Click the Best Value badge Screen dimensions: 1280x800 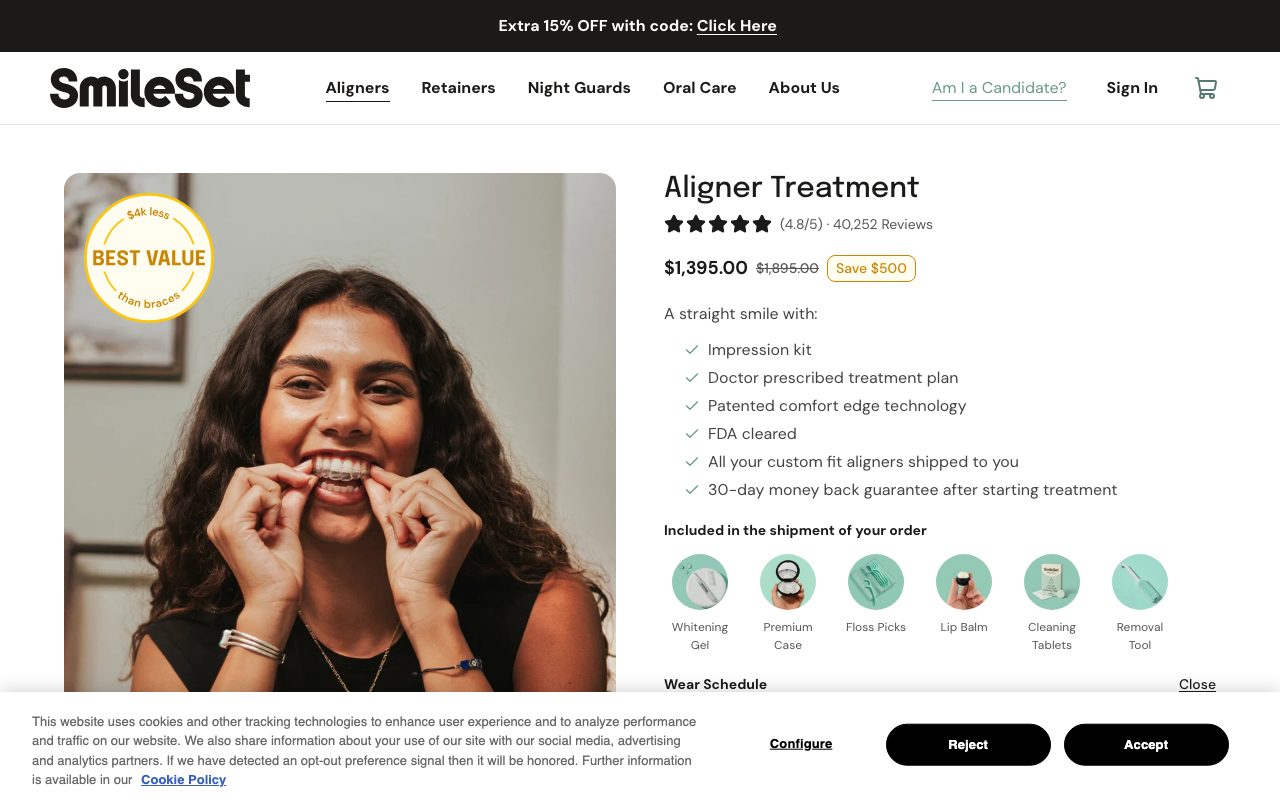pos(149,258)
